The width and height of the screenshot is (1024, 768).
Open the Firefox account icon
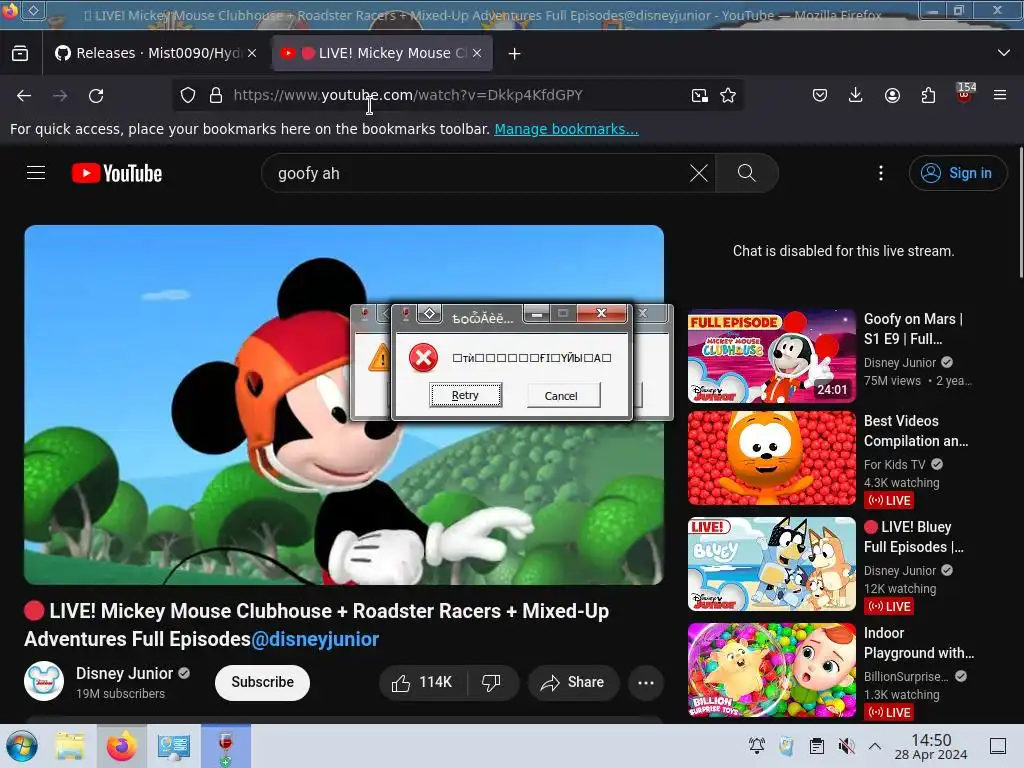[x=892, y=95]
